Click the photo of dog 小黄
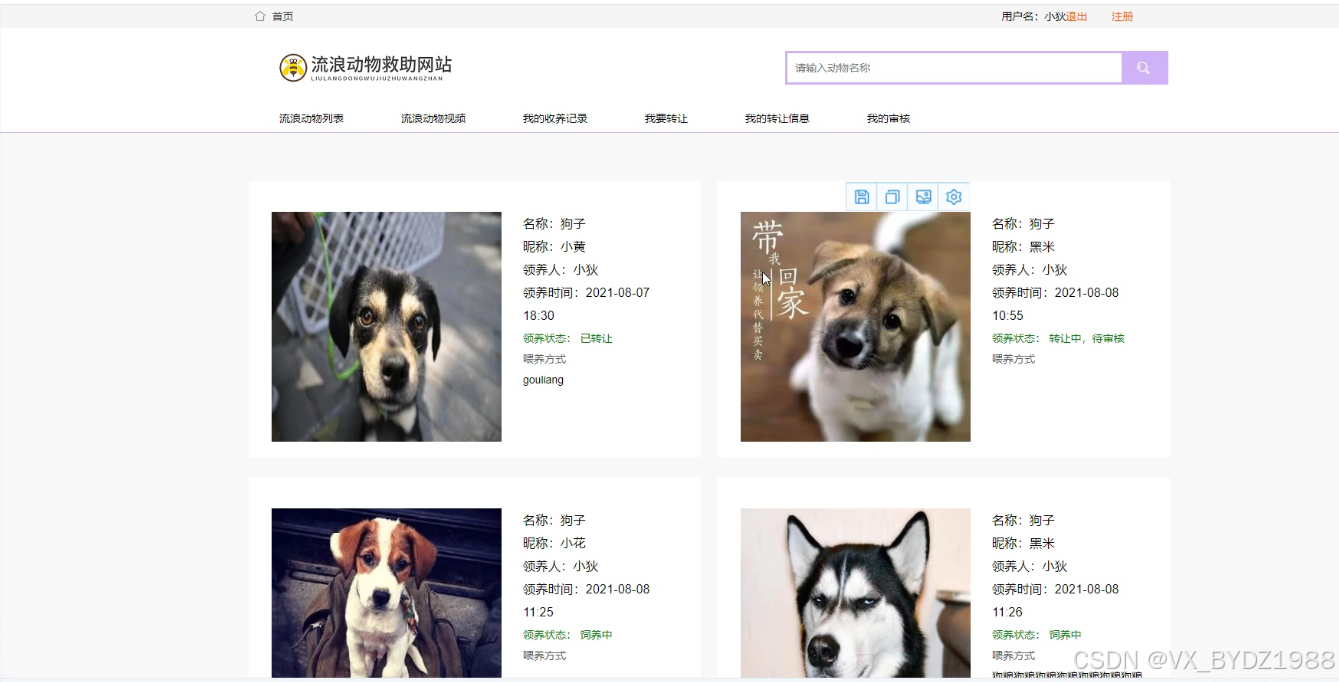Screen dimensions: 1339x682 [386, 326]
